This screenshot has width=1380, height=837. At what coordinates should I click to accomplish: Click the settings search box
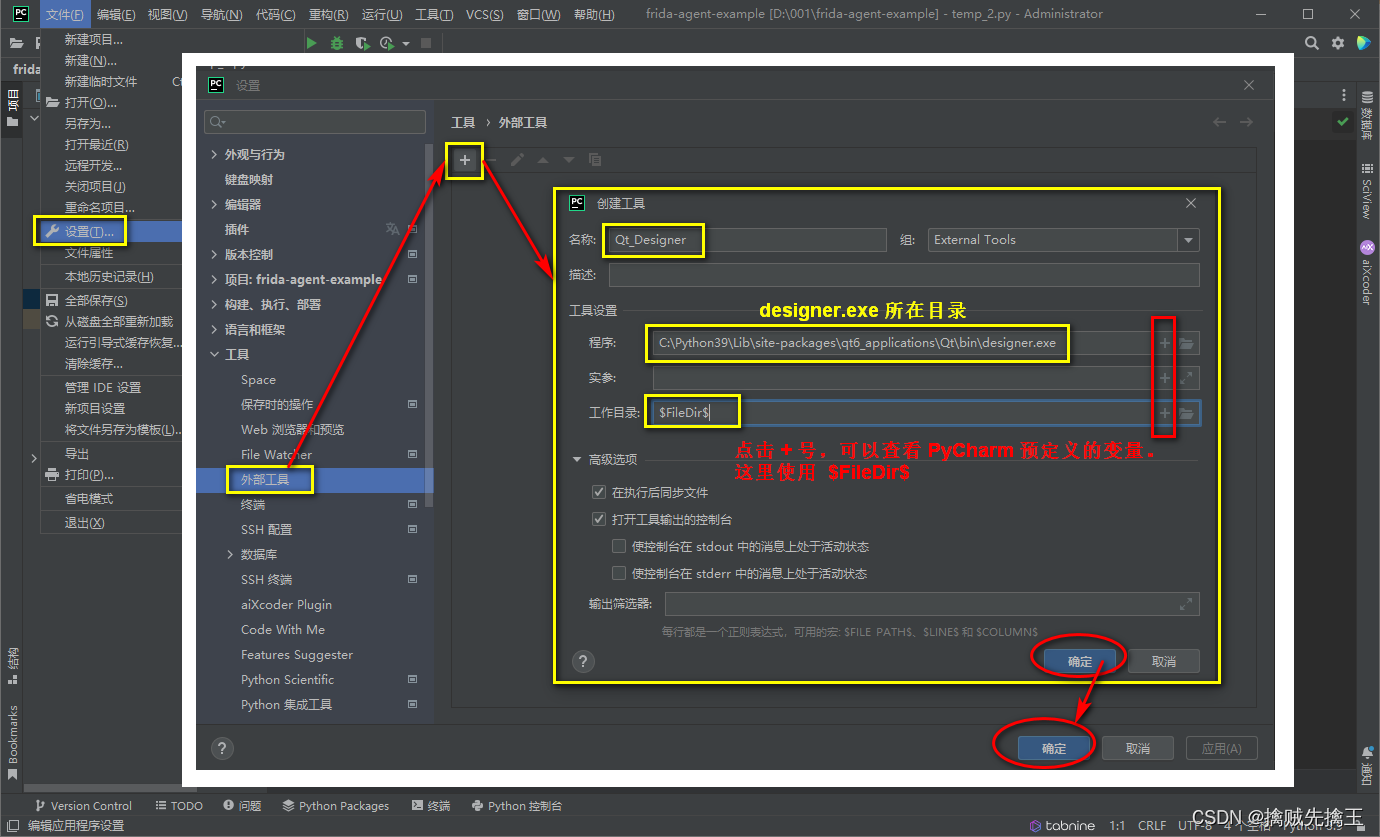(x=315, y=122)
